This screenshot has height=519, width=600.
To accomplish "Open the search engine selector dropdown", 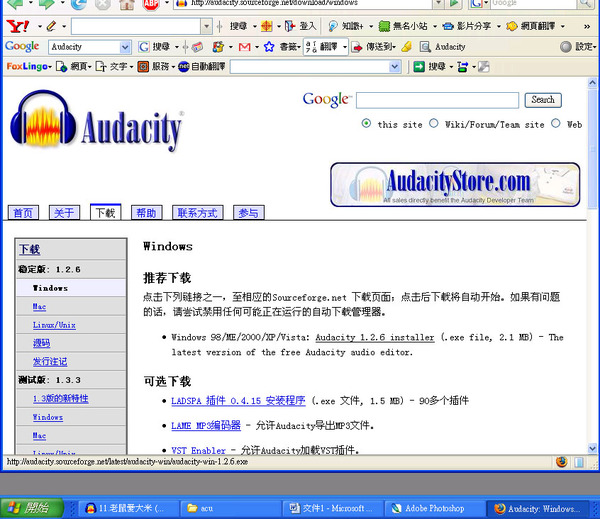I will point(486,4).
